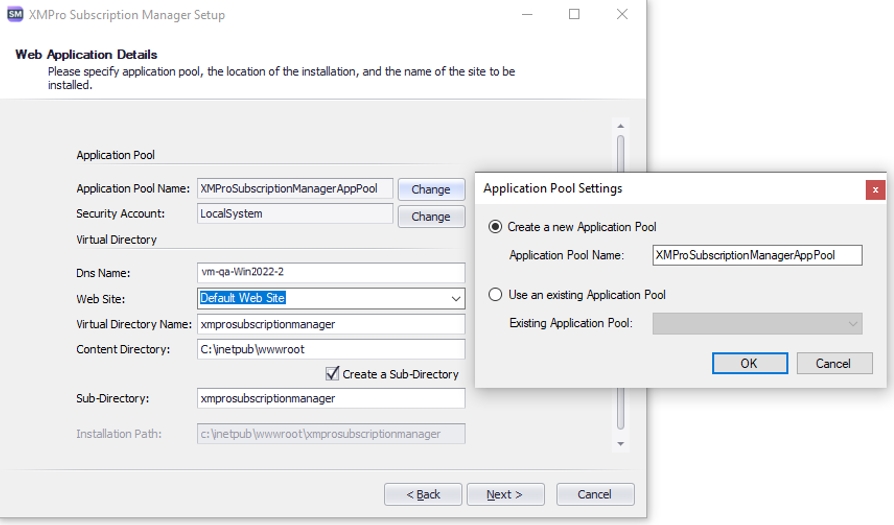Click Cancel in Application Pool Settings dialog
Screen dimensions: 894x525
point(834,363)
